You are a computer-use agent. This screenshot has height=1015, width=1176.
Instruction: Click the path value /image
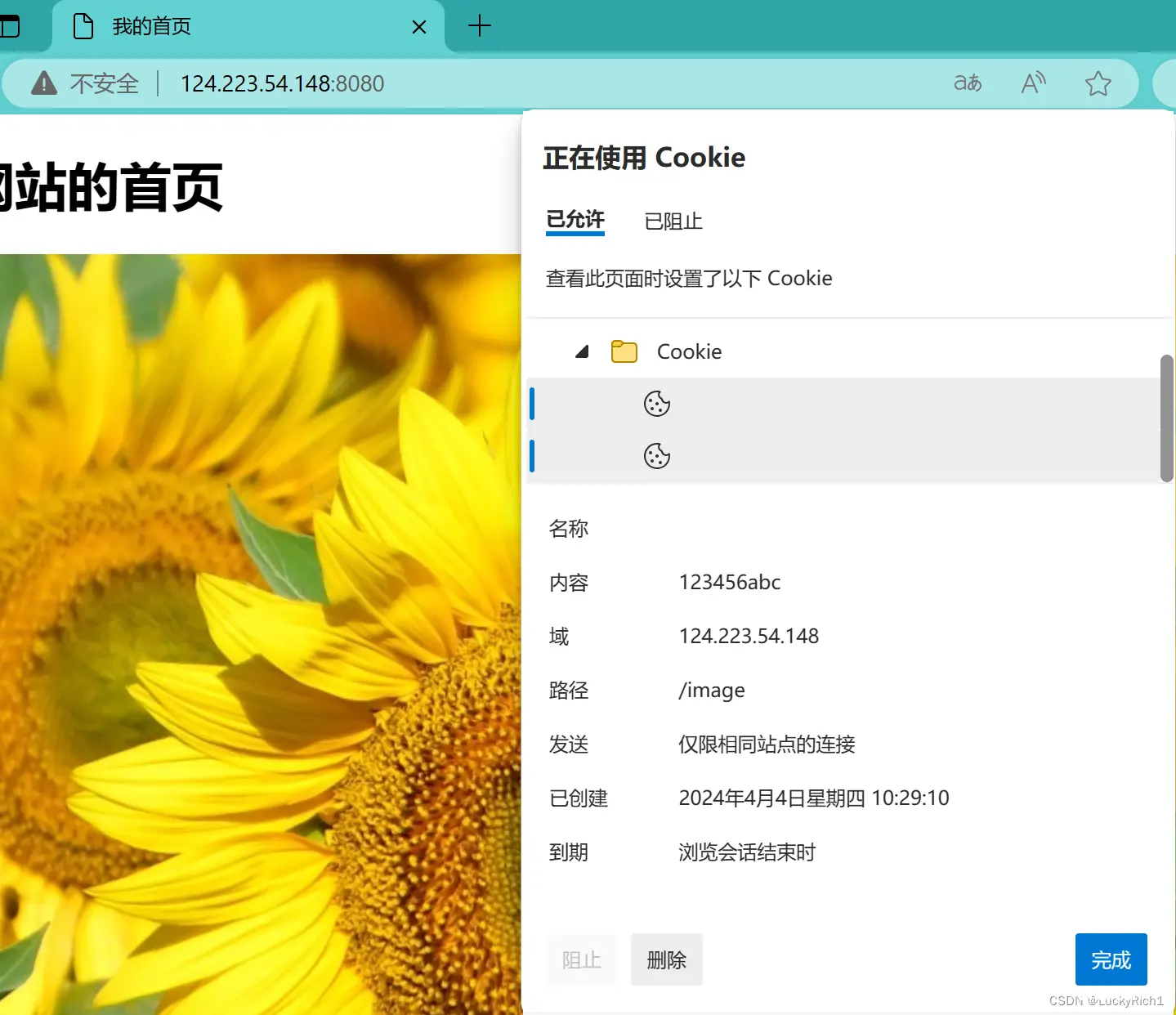(x=712, y=691)
